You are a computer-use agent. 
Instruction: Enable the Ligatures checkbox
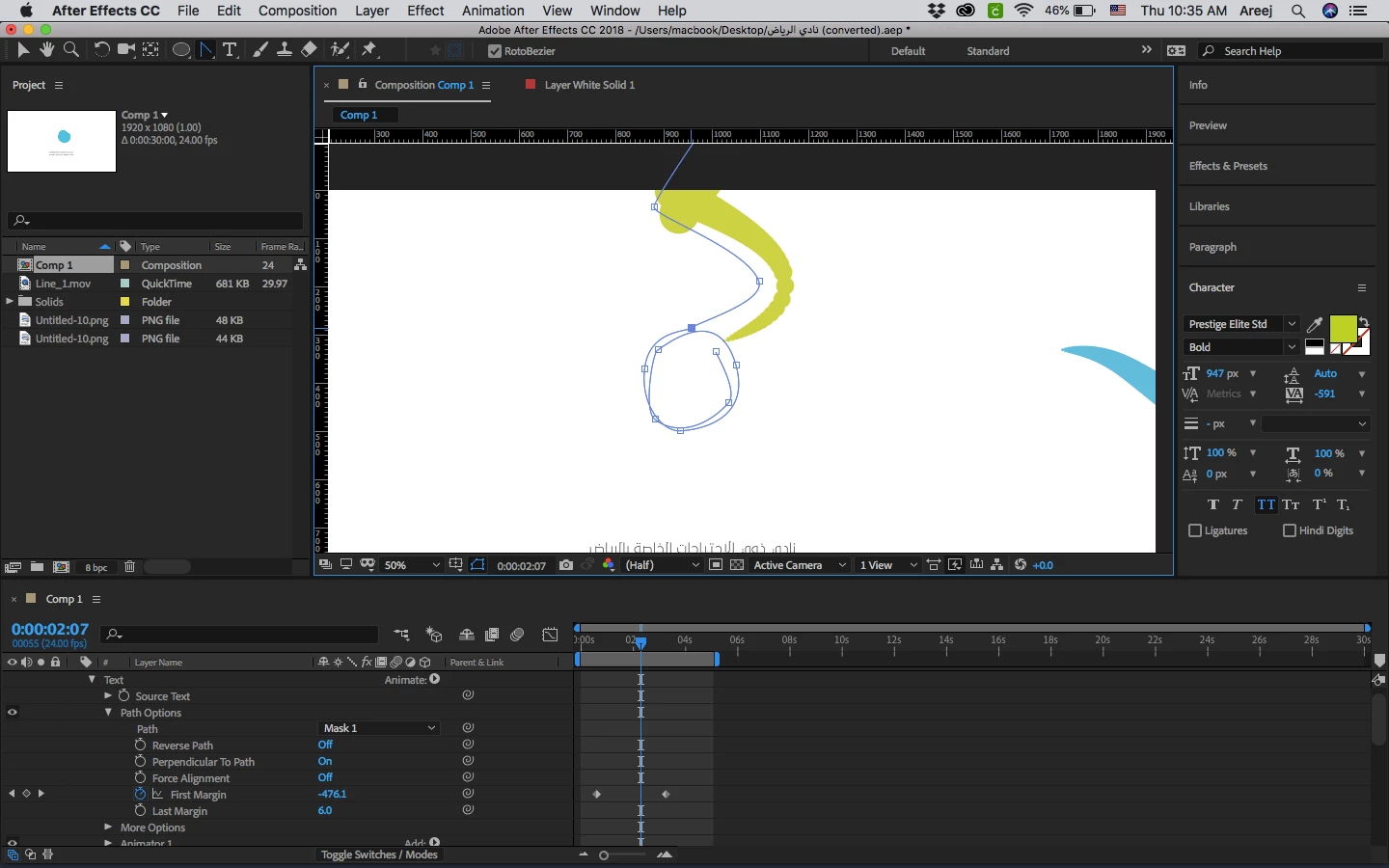pyautogui.click(x=1195, y=530)
